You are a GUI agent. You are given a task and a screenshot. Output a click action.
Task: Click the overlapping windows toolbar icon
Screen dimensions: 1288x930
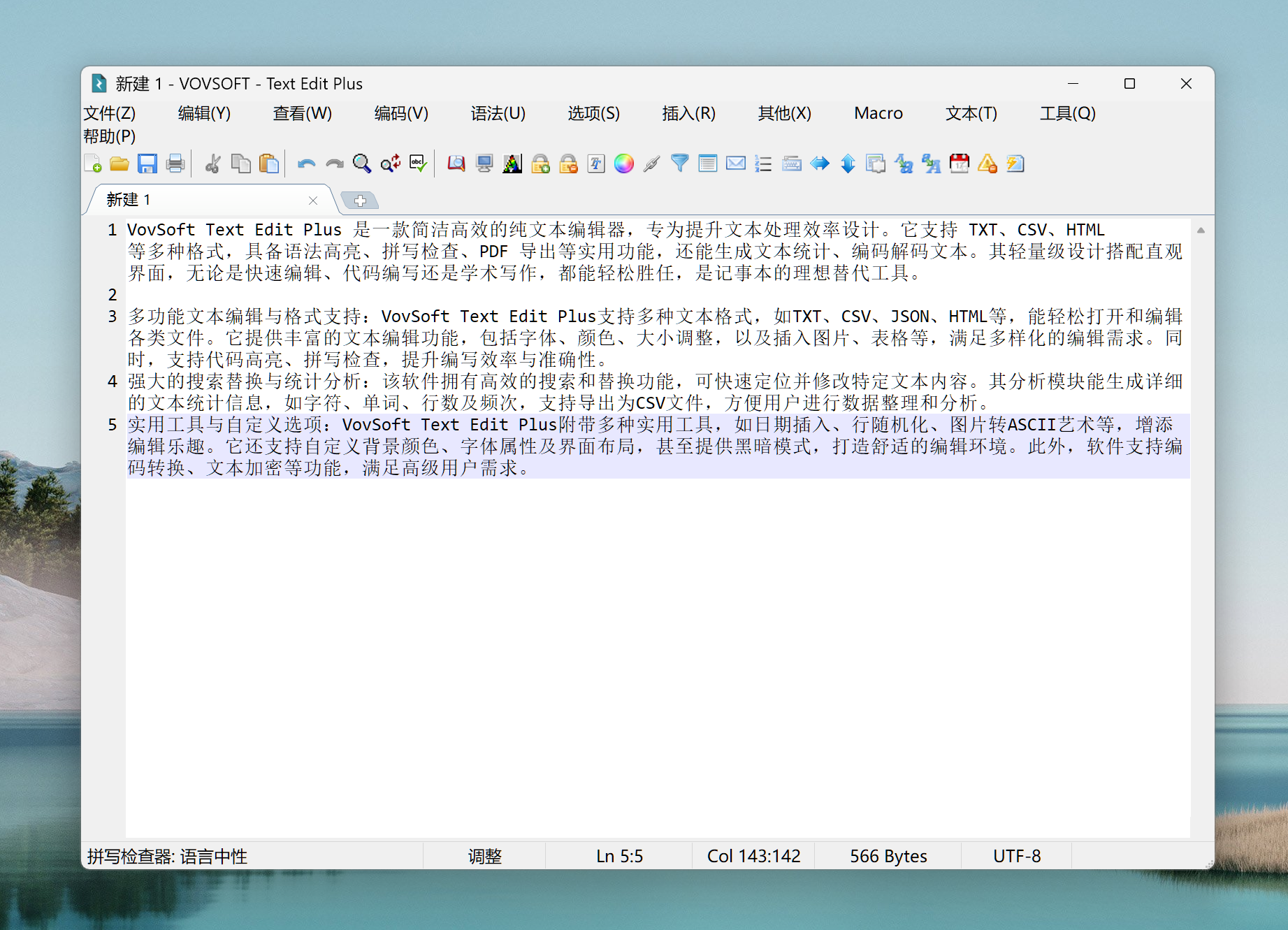pyautogui.click(x=876, y=164)
